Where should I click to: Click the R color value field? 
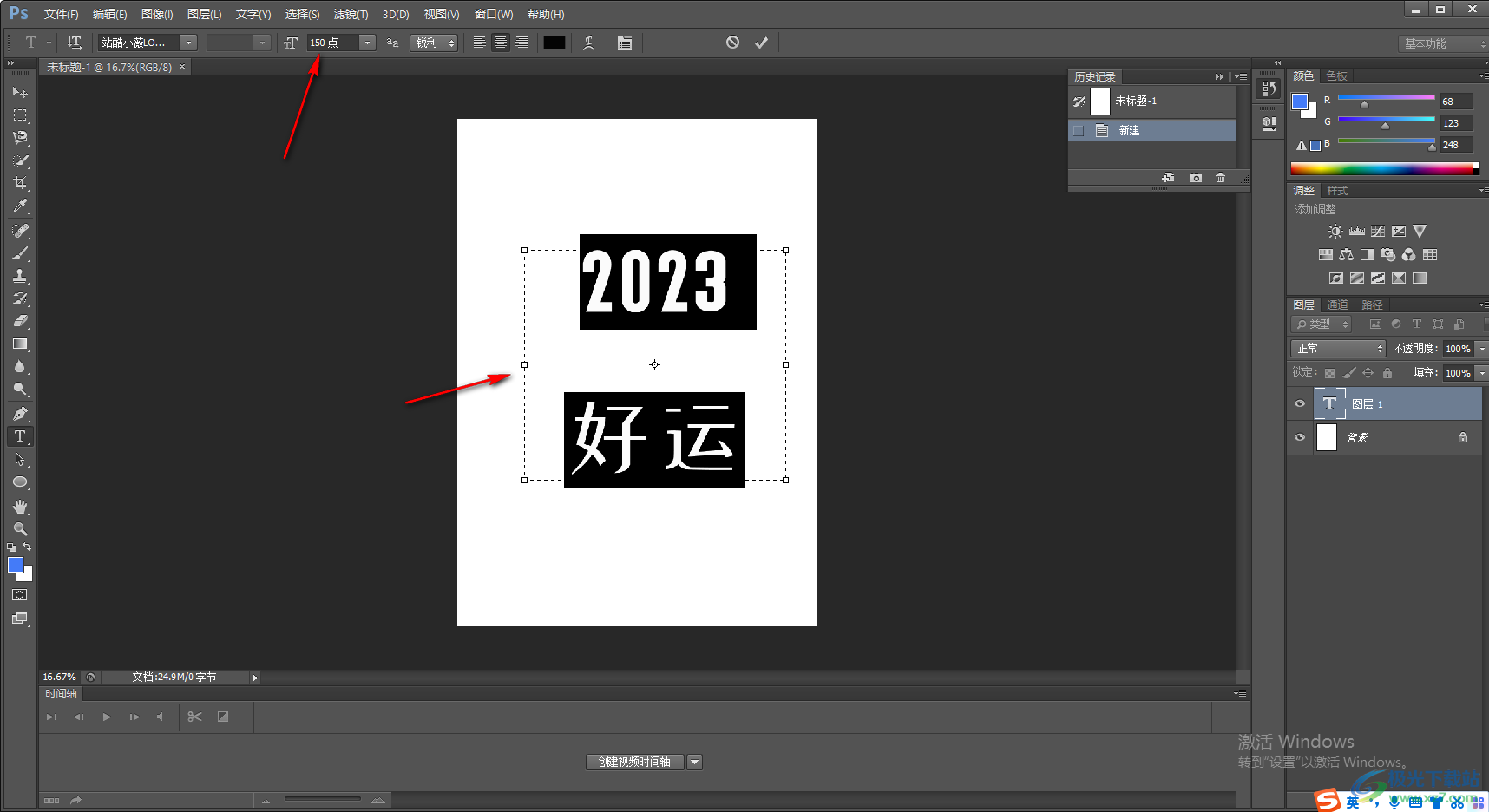(x=1456, y=101)
